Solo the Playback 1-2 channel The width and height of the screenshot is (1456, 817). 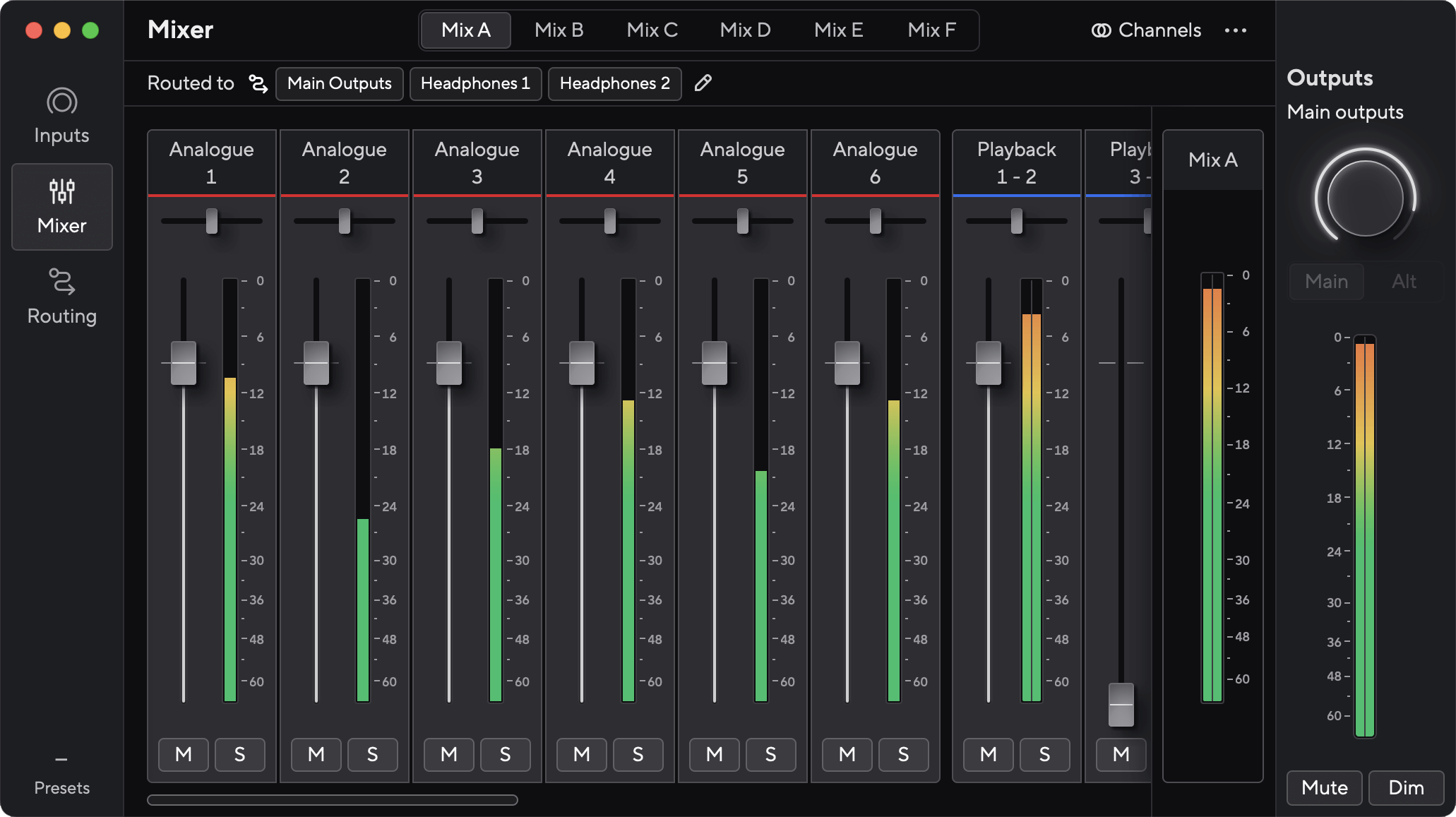[1045, 754]
